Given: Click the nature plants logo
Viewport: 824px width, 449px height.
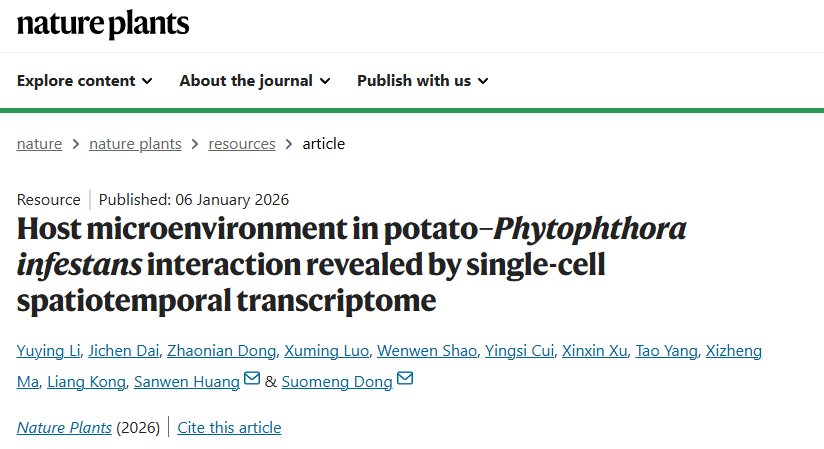Looking at the screenshot, I should tap(103, 25).
